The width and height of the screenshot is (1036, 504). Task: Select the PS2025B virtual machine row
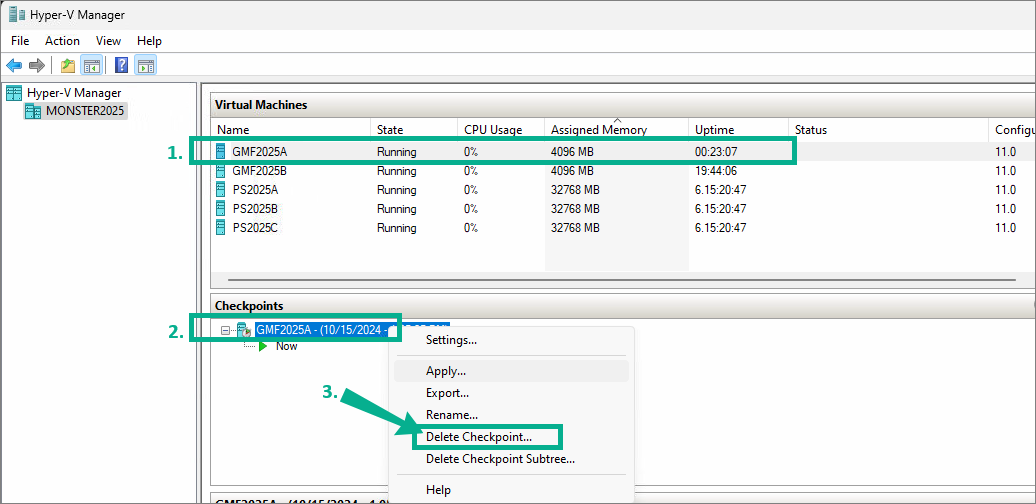[623, 209]
